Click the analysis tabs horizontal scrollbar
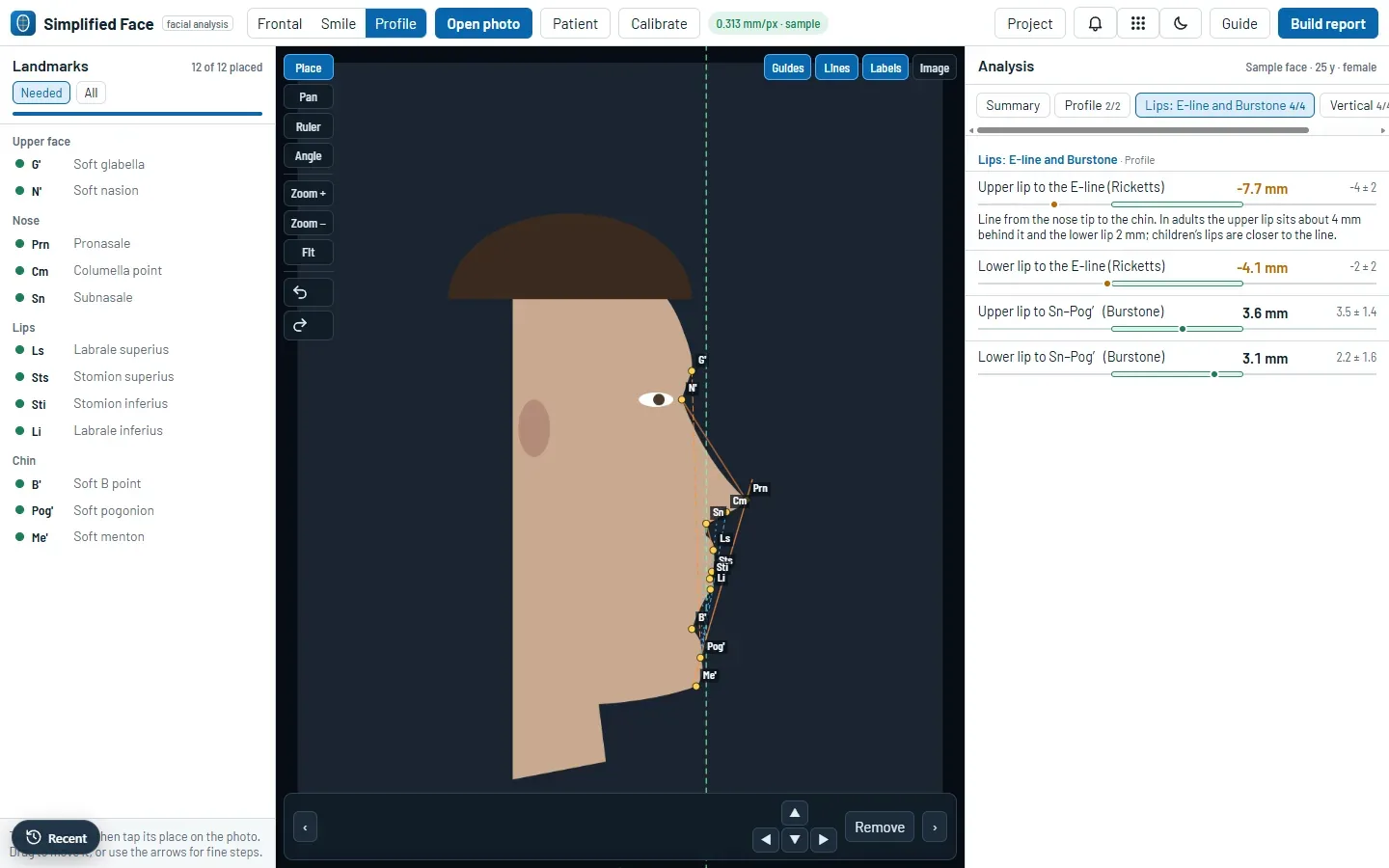 [1142, 130]
